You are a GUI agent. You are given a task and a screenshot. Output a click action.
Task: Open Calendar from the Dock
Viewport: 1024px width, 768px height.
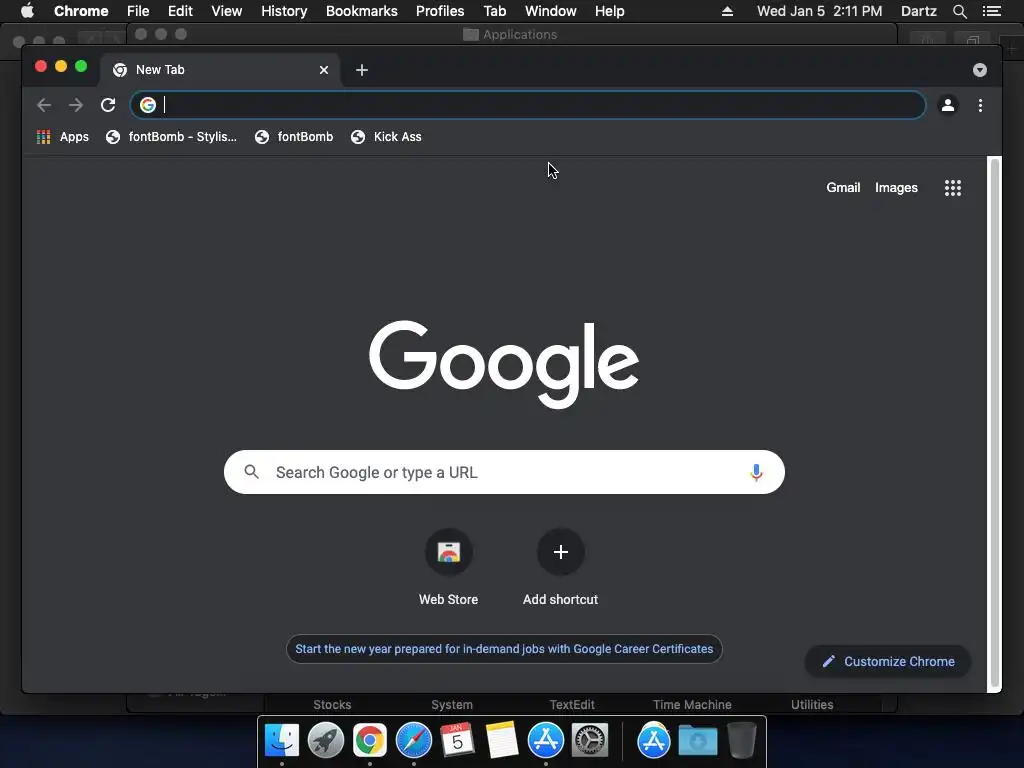457,740
